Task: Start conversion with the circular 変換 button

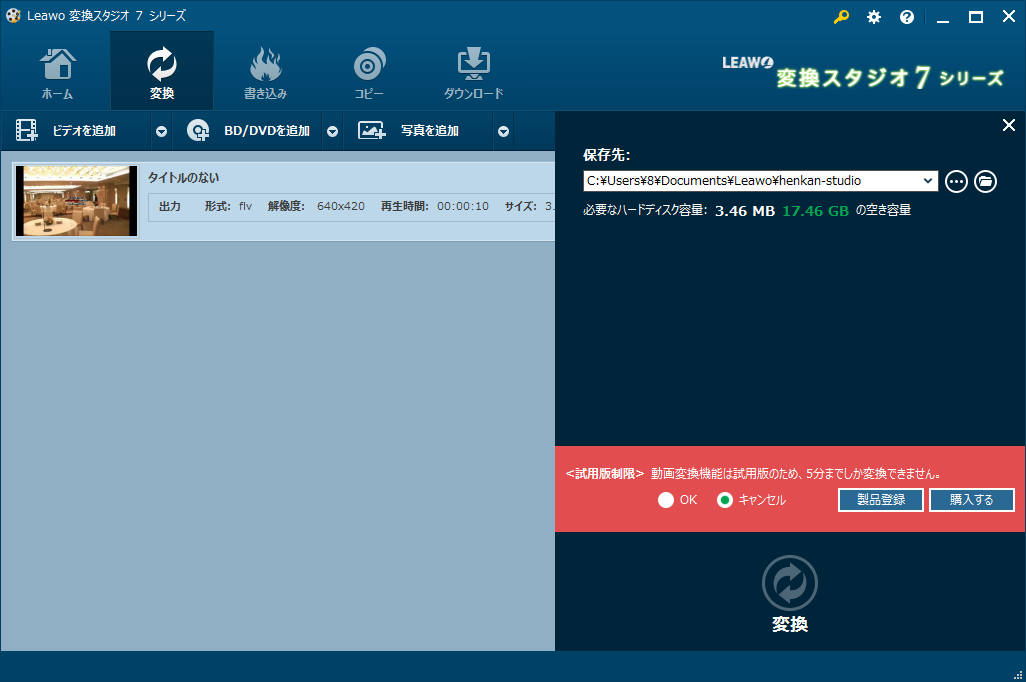Action: coord(789,583)
